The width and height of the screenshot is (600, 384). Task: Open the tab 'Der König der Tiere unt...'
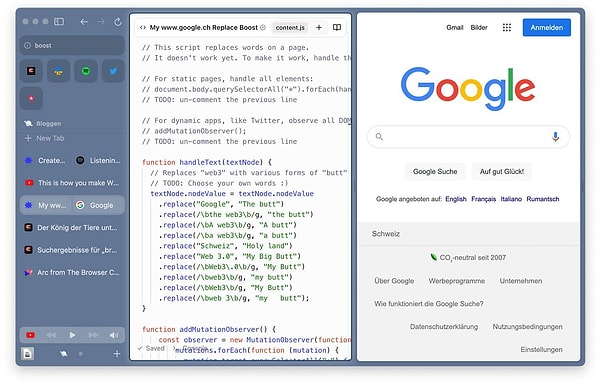tap(72, 228)
